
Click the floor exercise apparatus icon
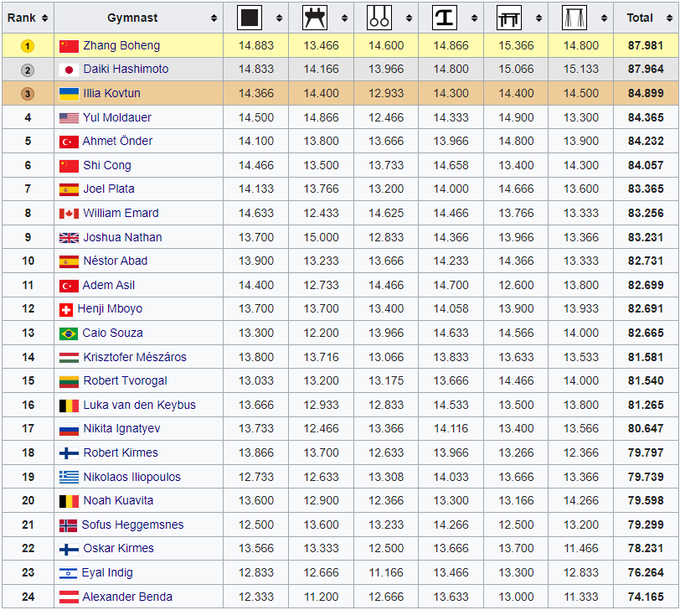(x=250, y=18)
